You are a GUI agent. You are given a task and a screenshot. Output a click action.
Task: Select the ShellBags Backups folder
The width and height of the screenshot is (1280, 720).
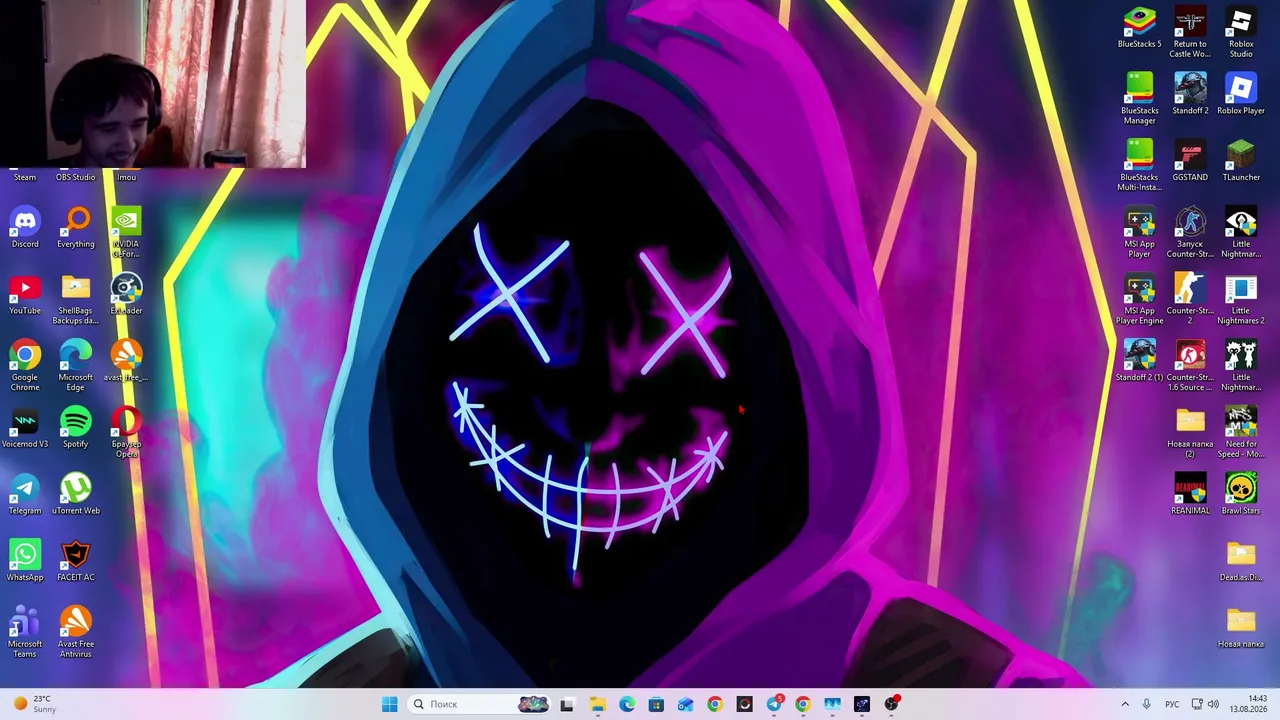76,300
